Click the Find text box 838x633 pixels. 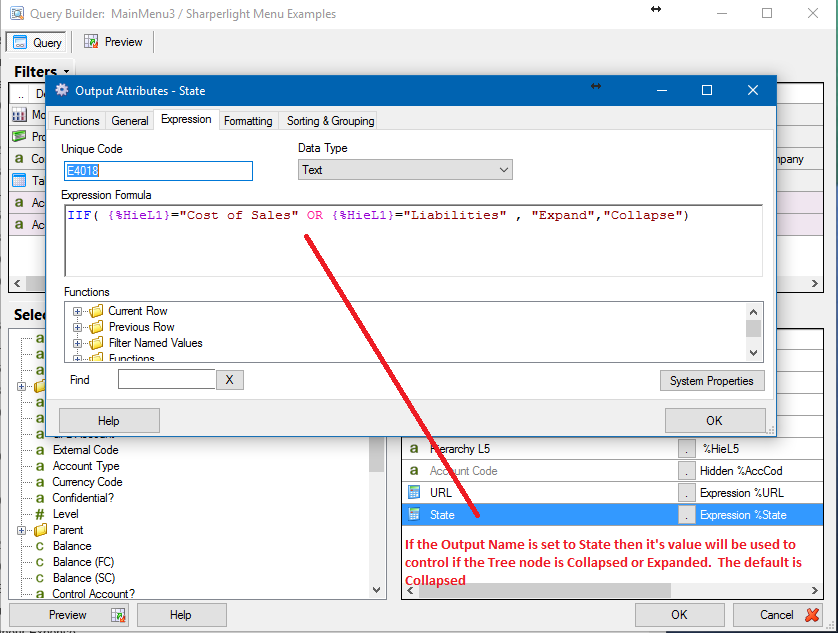pos(167,380)
